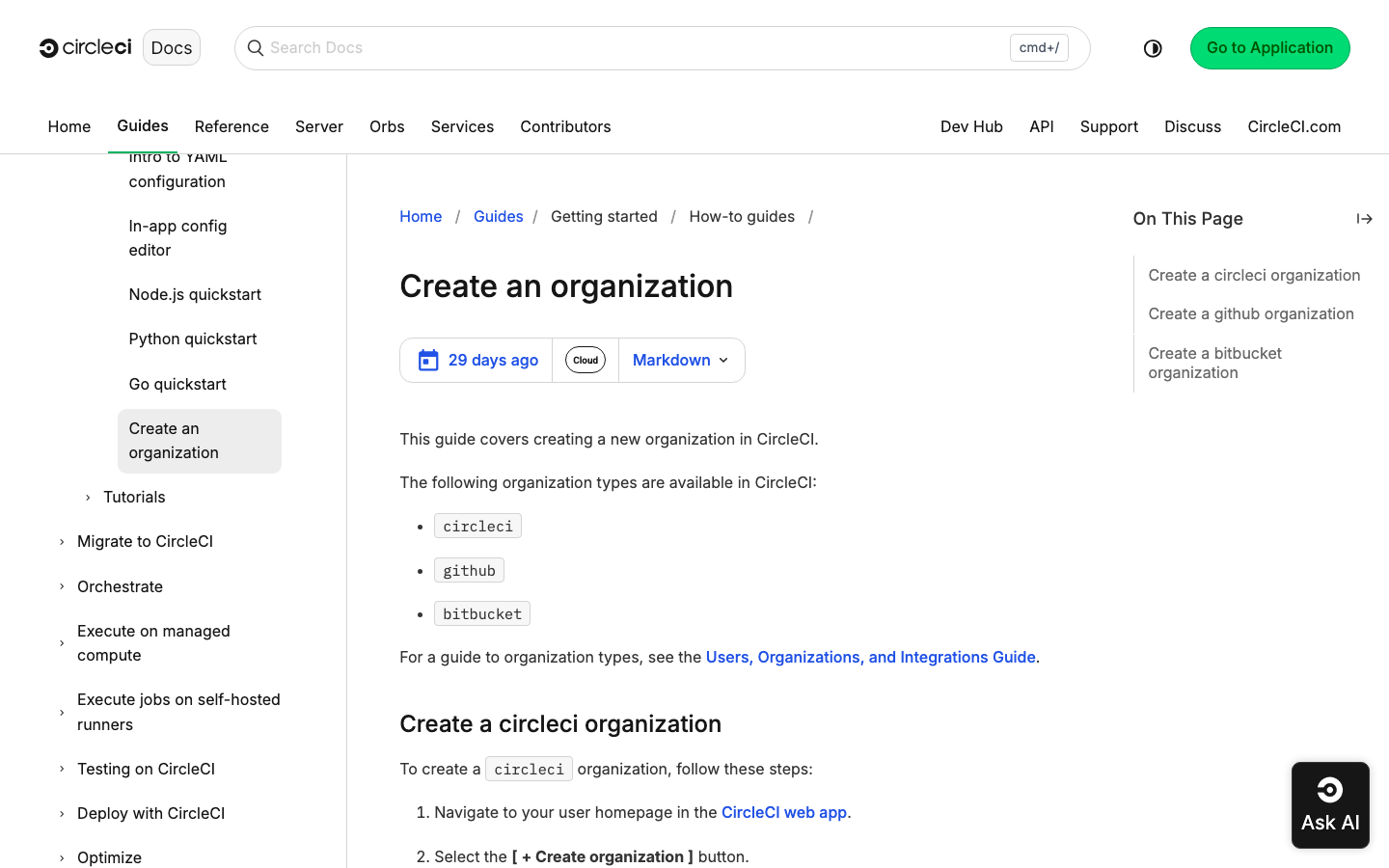Click Go to Application button
This screenshot has width=1389, height=868.
1269,48
